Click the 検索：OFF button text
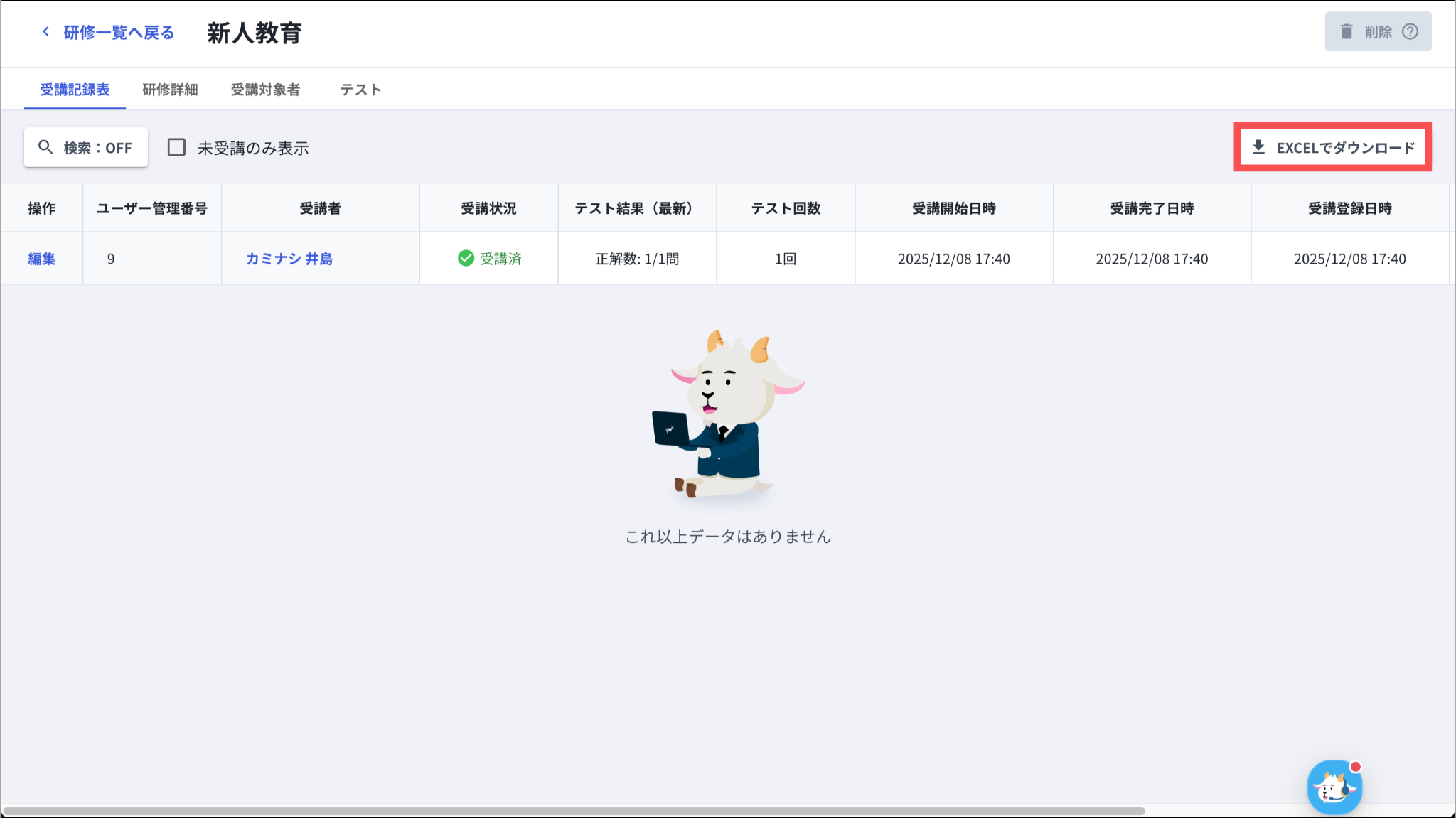This screenshot has height=818, width=1456. tap(98, 148)
